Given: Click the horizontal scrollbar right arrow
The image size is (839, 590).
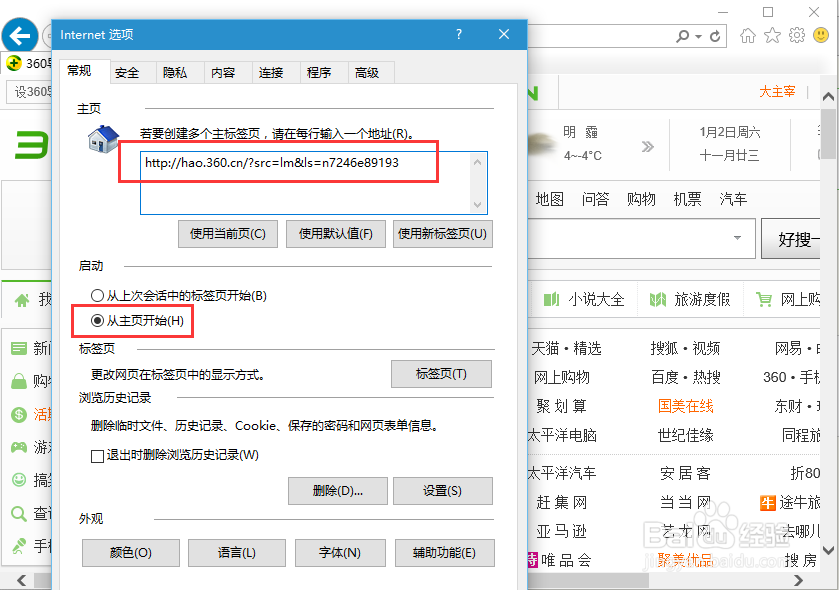Looking at the screenshot, I should (798, 580).
